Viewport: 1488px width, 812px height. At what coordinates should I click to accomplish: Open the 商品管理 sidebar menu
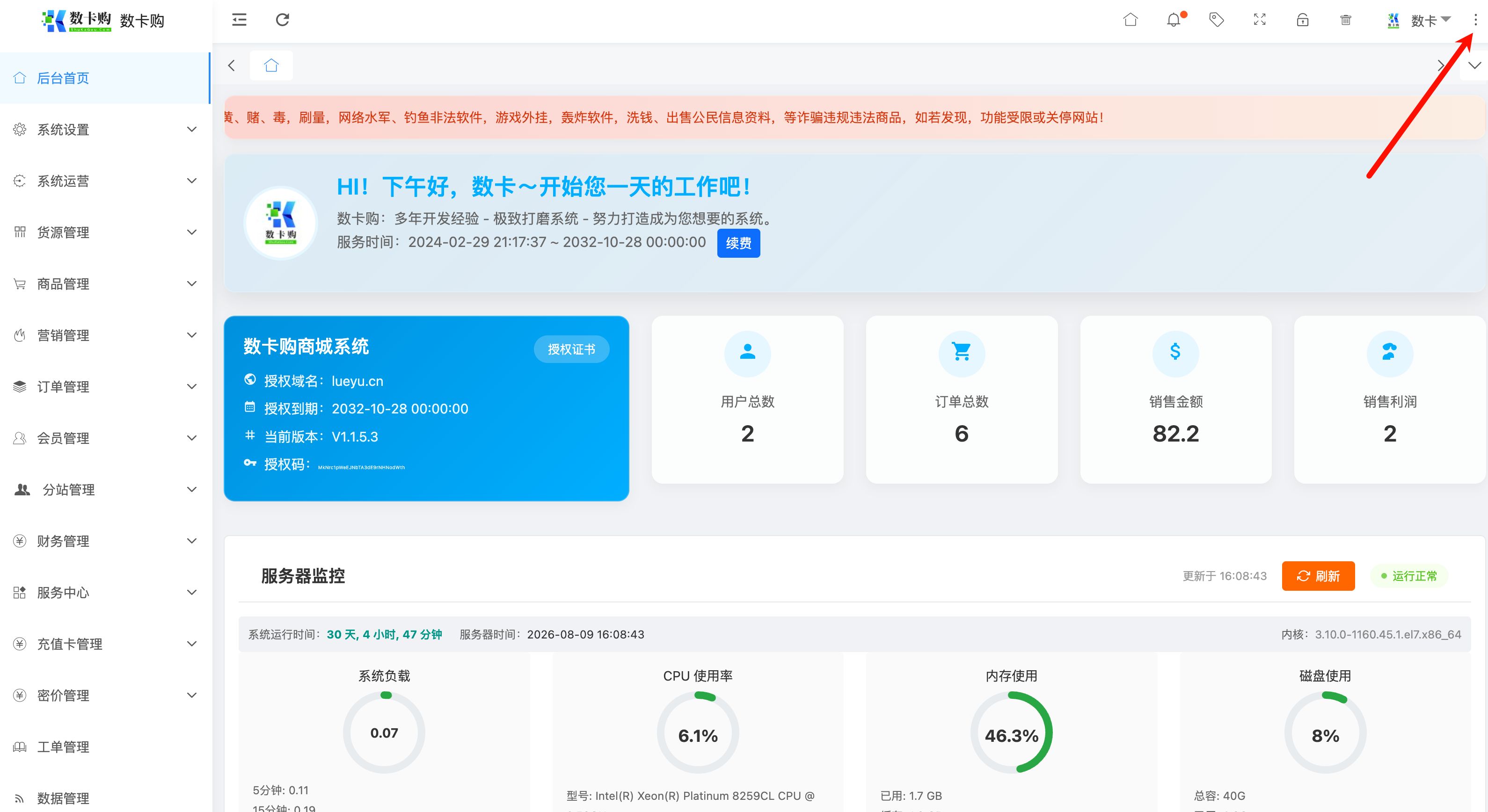tap(105, 283)
